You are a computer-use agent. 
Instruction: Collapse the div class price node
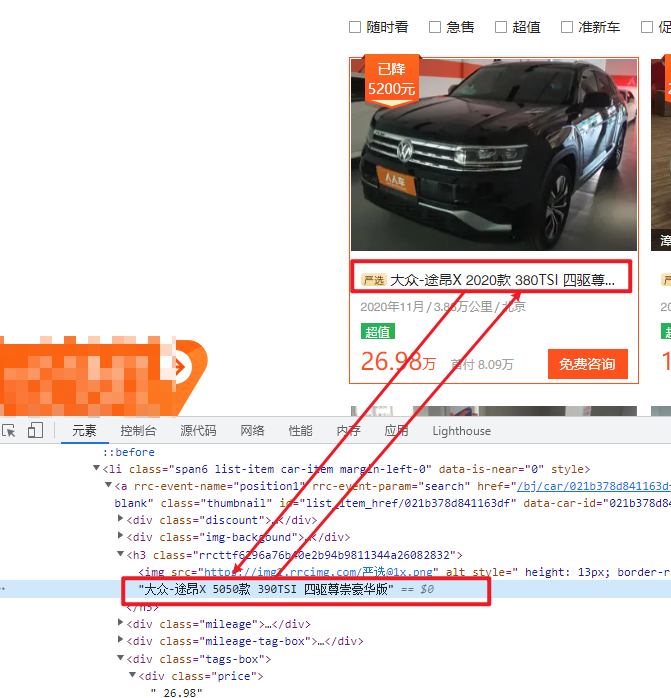point(132,675)
